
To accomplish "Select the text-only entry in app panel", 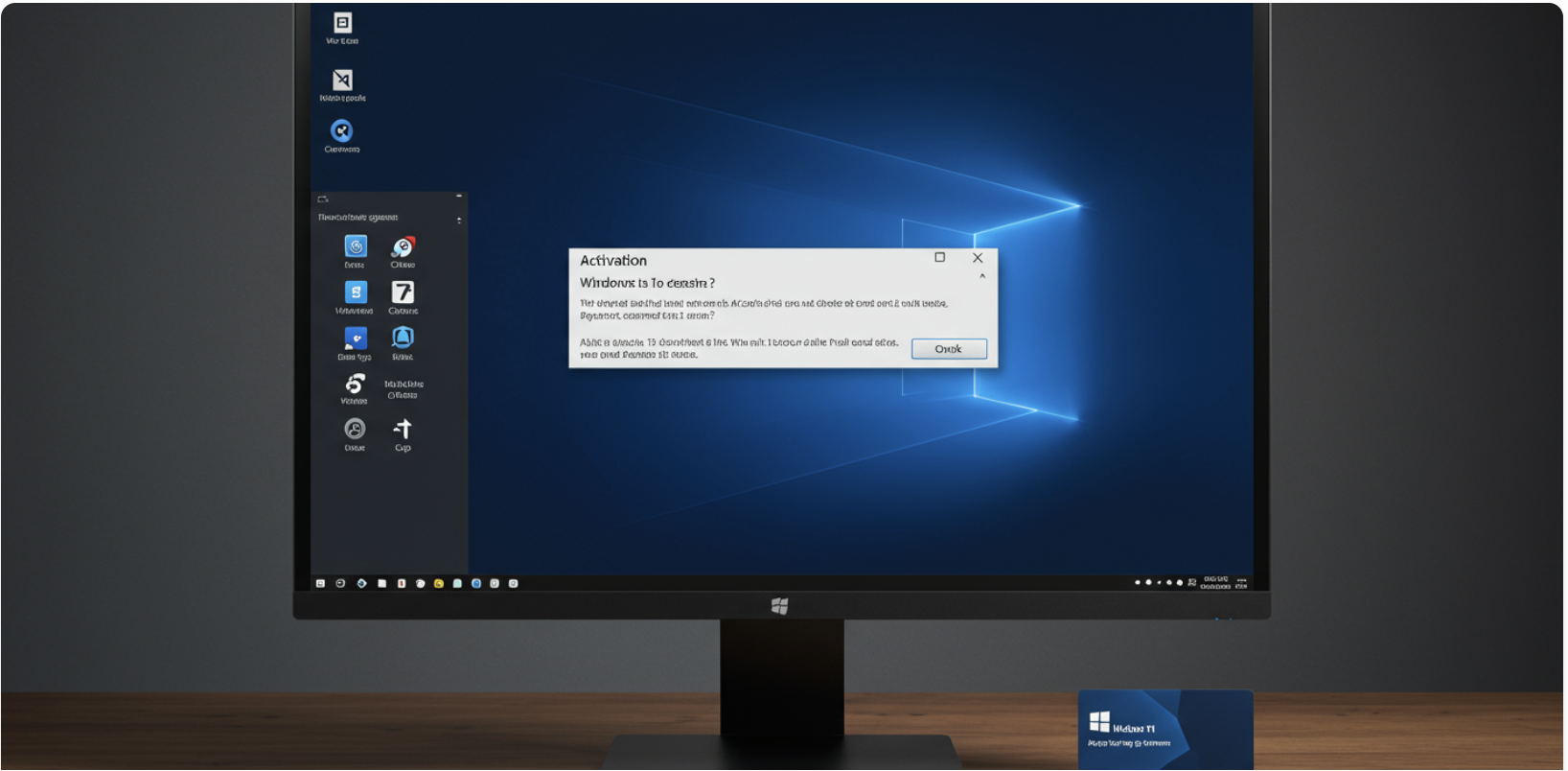I will (404, 389).
